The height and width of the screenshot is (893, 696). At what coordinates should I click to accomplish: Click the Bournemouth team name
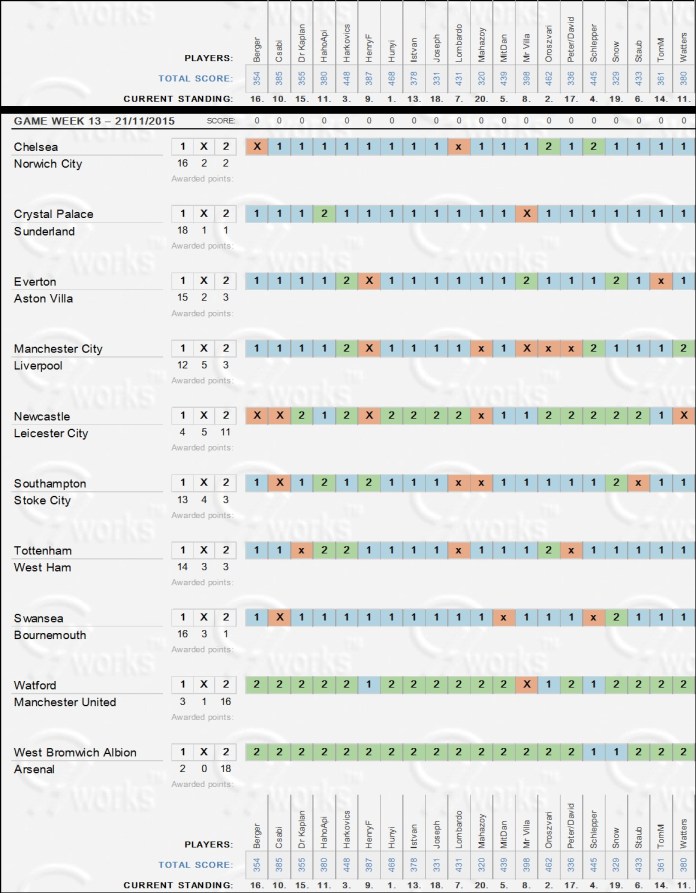coord(50,635)
